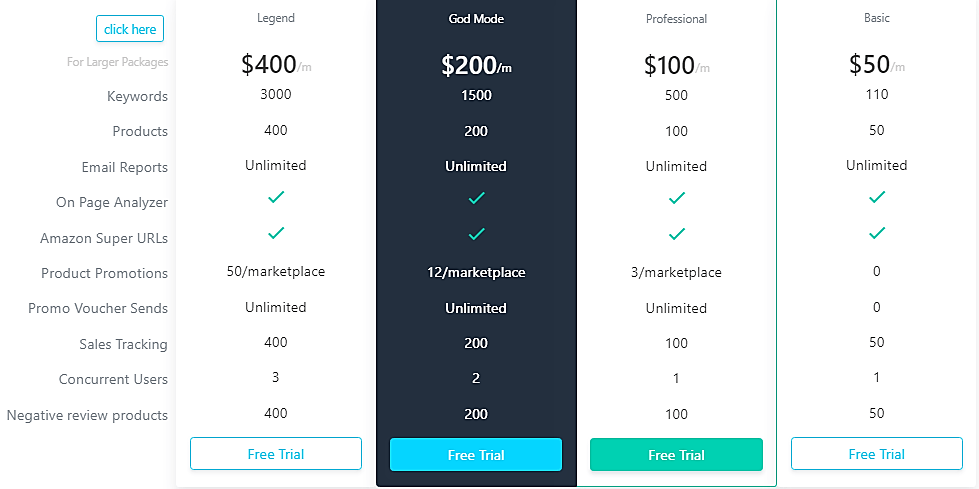Click the $400/m Legend price

point(276,64)
